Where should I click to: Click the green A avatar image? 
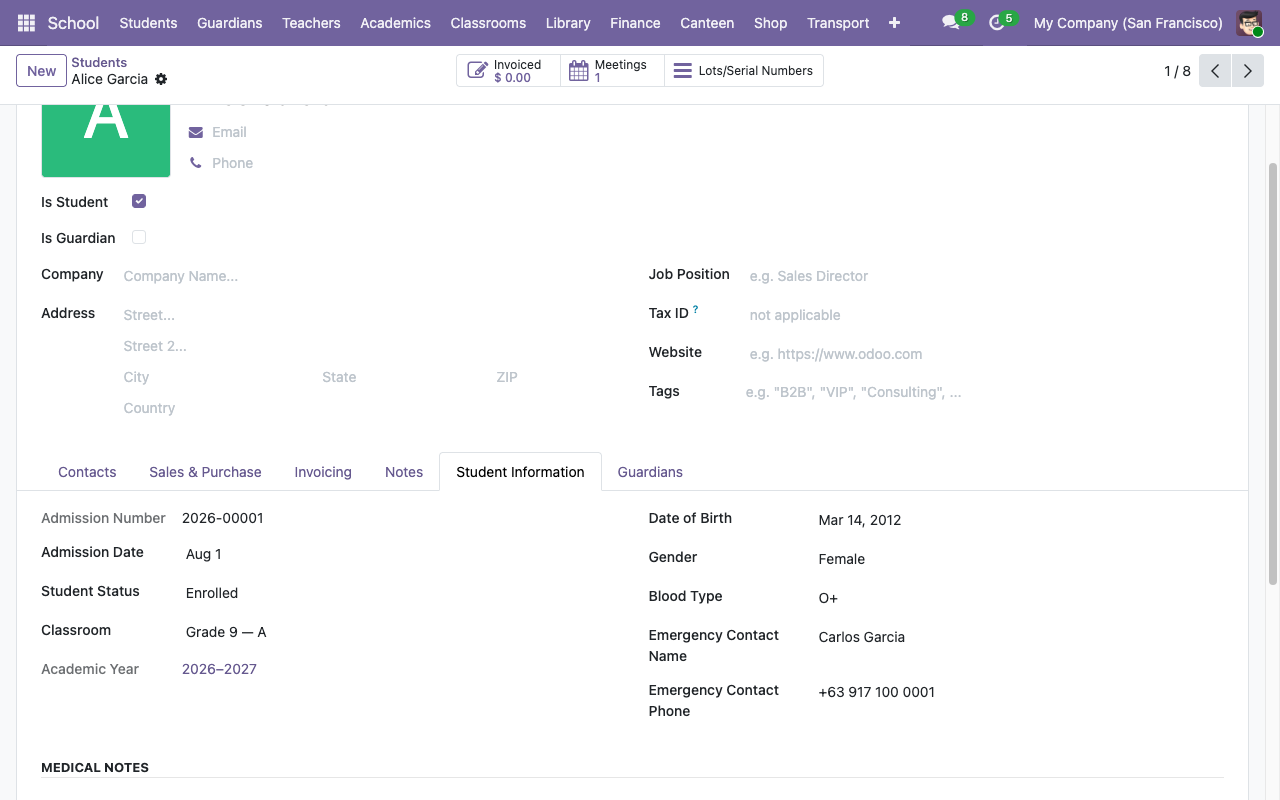click(106, 140)
